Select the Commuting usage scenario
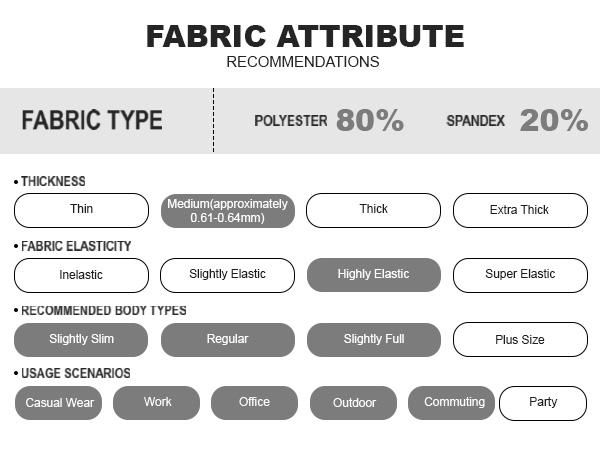The height and width of the screenshot is (450, 600). (x=452, y=403)
